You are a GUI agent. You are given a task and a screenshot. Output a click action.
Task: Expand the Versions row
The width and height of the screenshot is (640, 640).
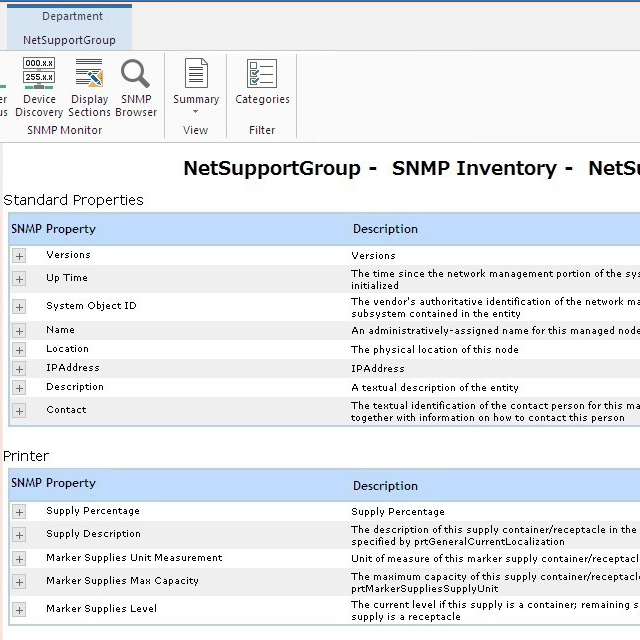pos(19,256)
